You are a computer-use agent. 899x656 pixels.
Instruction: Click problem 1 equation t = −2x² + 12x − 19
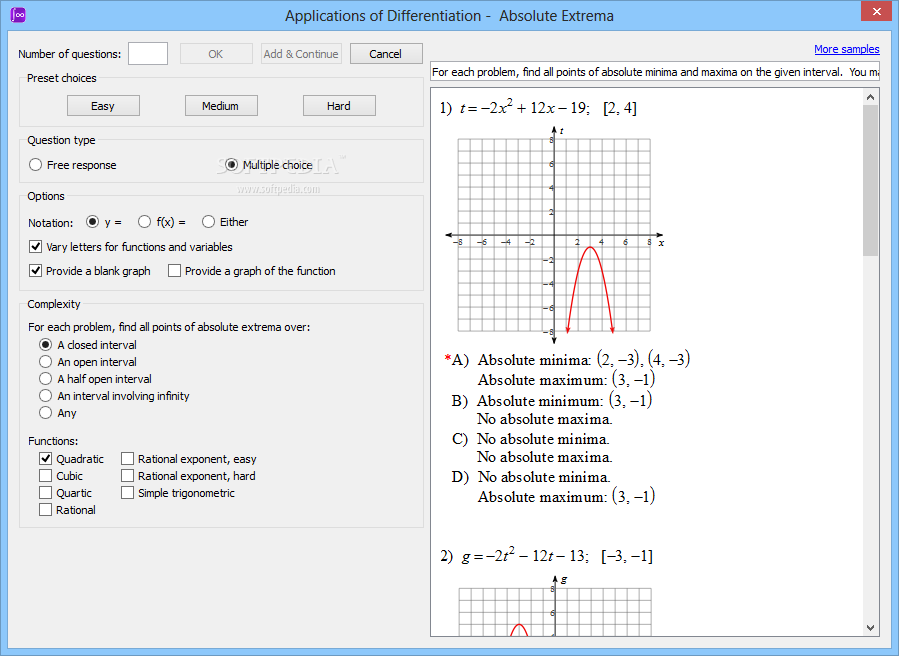click(x=524, y=108)
